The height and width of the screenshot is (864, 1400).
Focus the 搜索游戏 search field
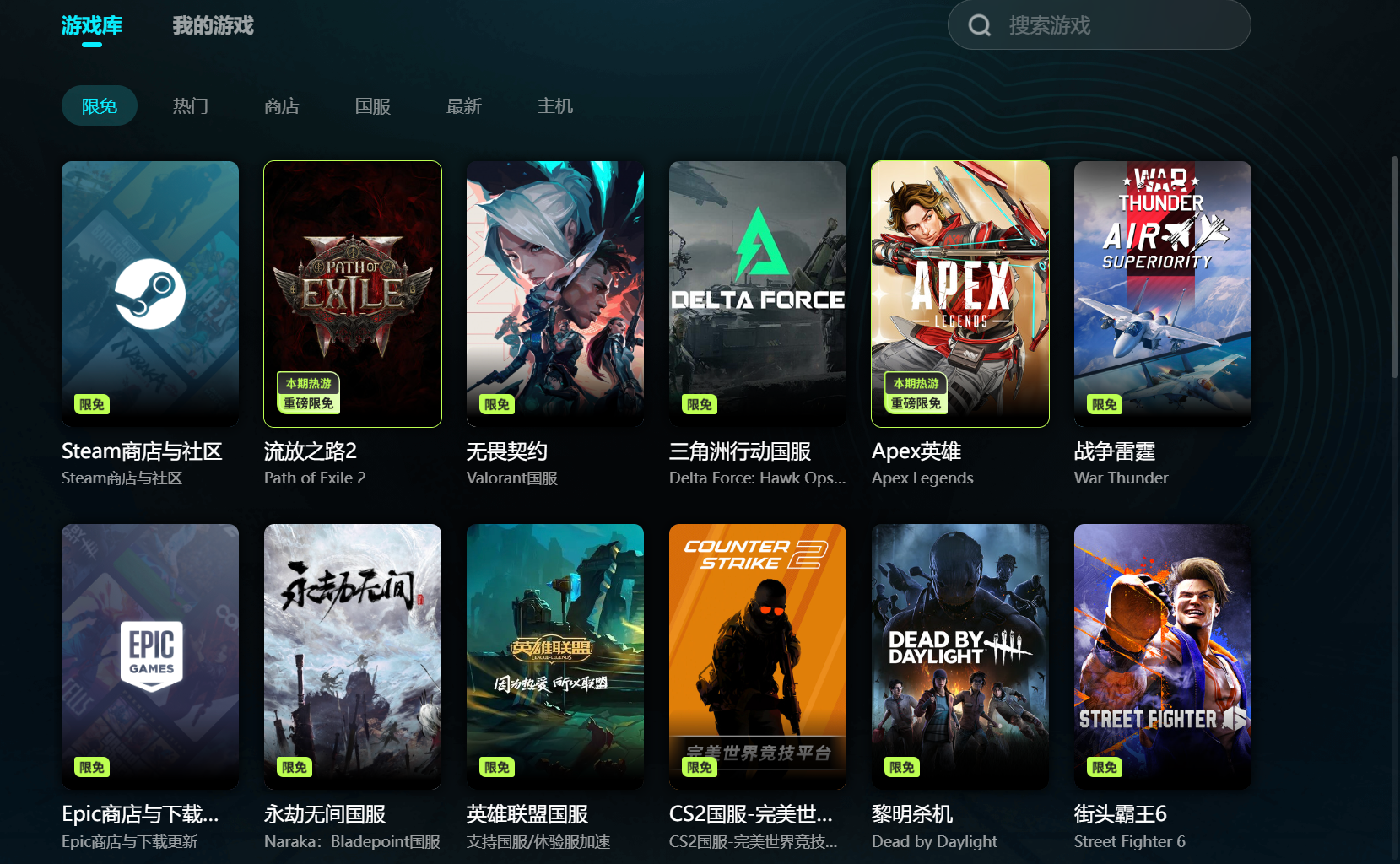[x=1099, y=24]
